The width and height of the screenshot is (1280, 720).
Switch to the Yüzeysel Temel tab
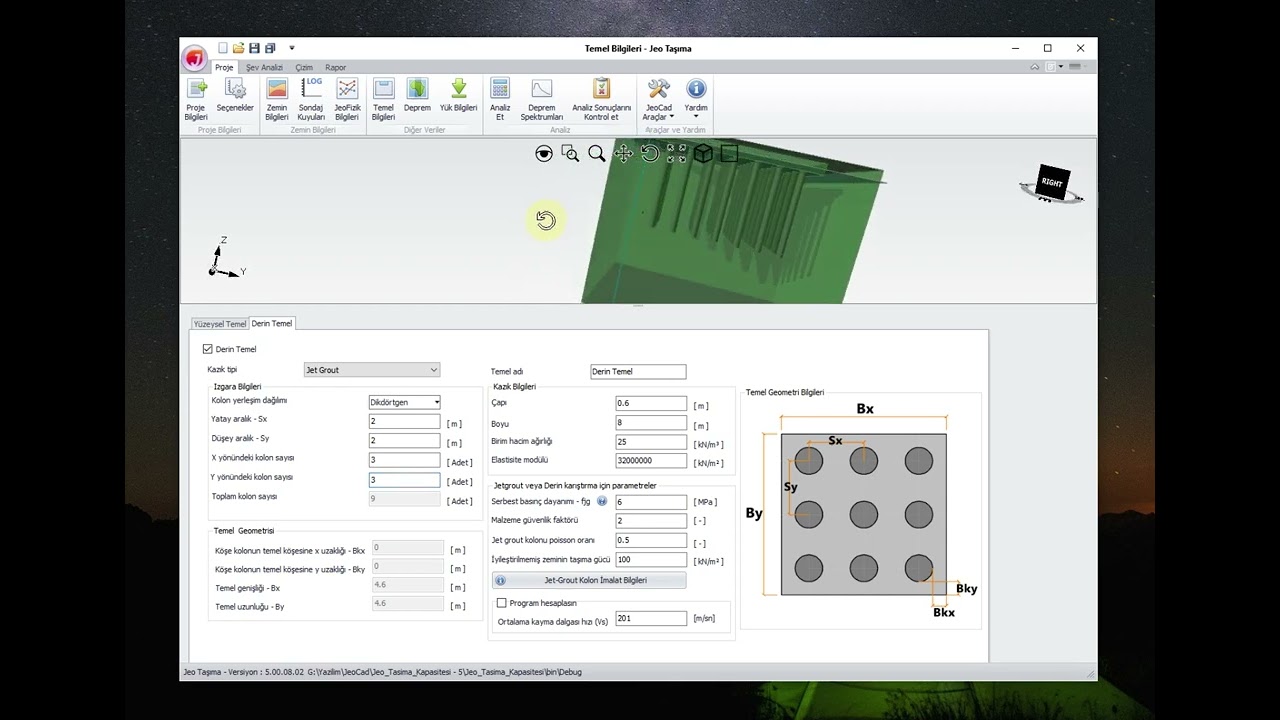click(x=220, y=324)
